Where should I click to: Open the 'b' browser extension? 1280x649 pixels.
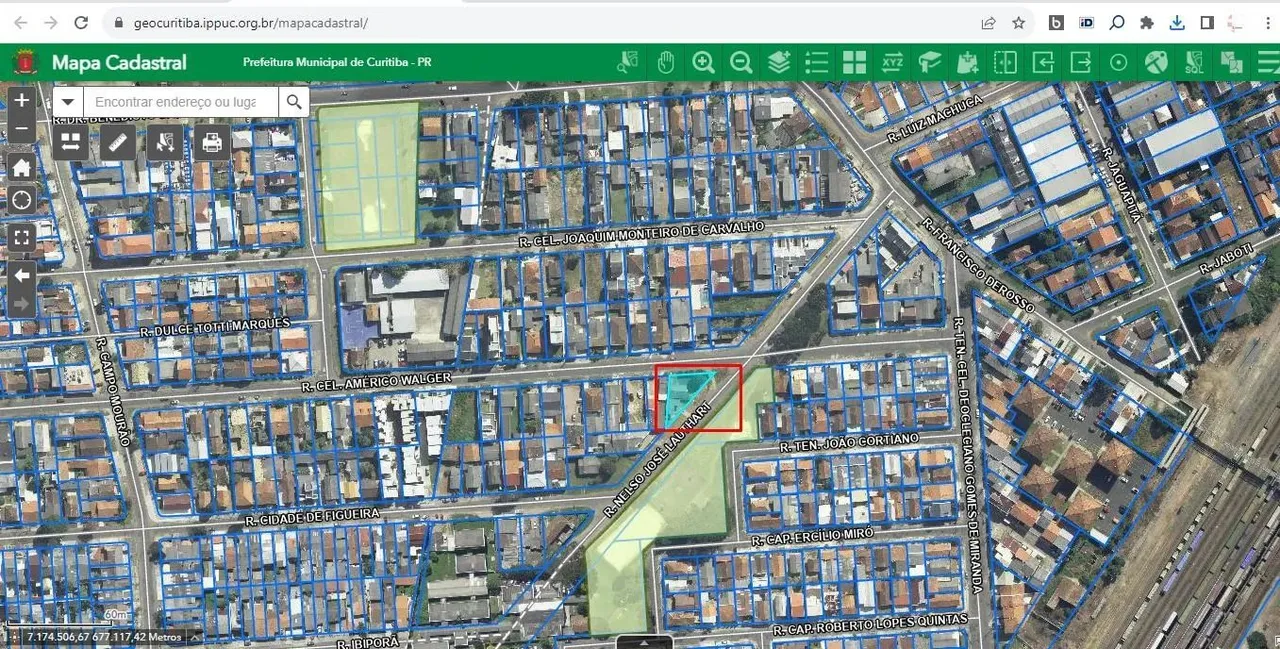pyautogui.click(x=1056, y=22)
